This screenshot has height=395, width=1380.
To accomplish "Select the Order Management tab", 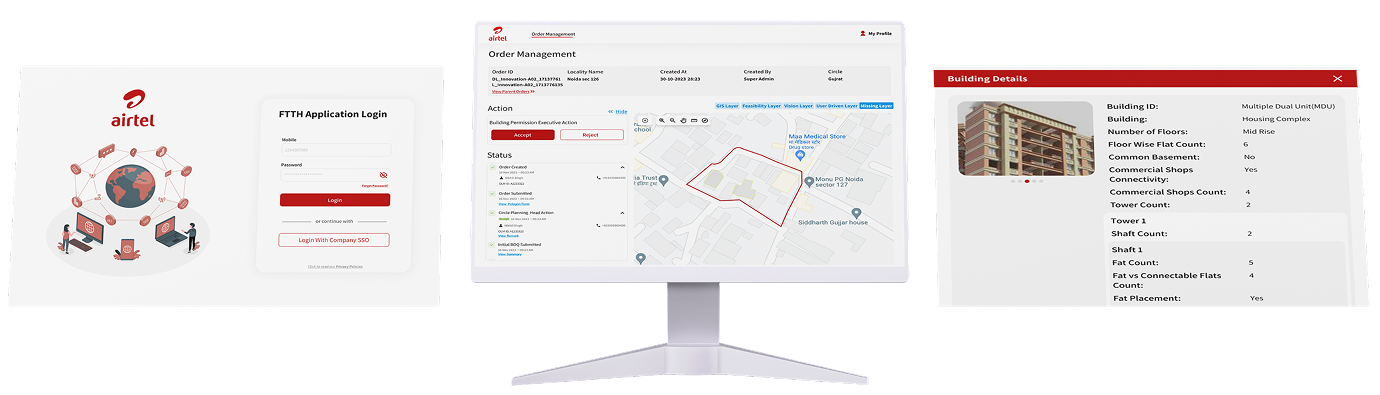I will pyautogui.click(x=553, y=34).
